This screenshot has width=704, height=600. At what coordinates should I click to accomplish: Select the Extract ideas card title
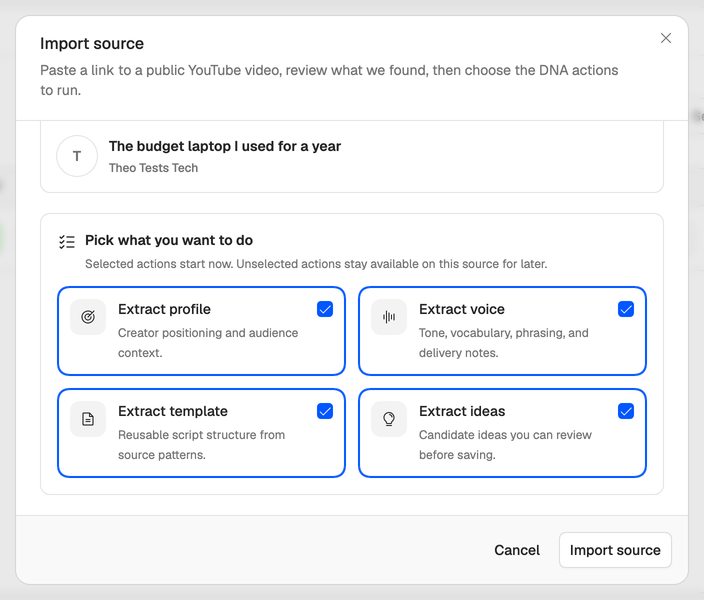coord(462,411)
